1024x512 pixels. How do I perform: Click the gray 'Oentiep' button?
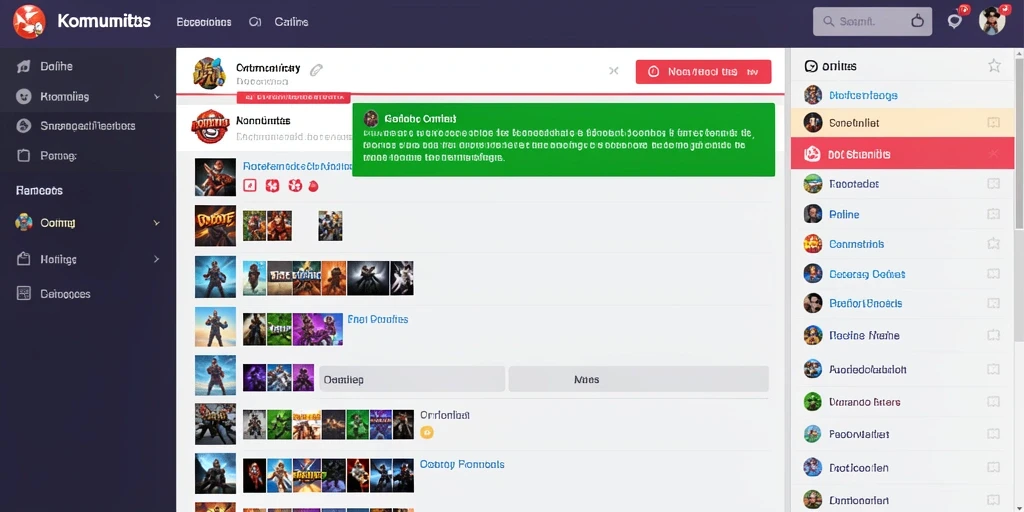pos(412,379)
